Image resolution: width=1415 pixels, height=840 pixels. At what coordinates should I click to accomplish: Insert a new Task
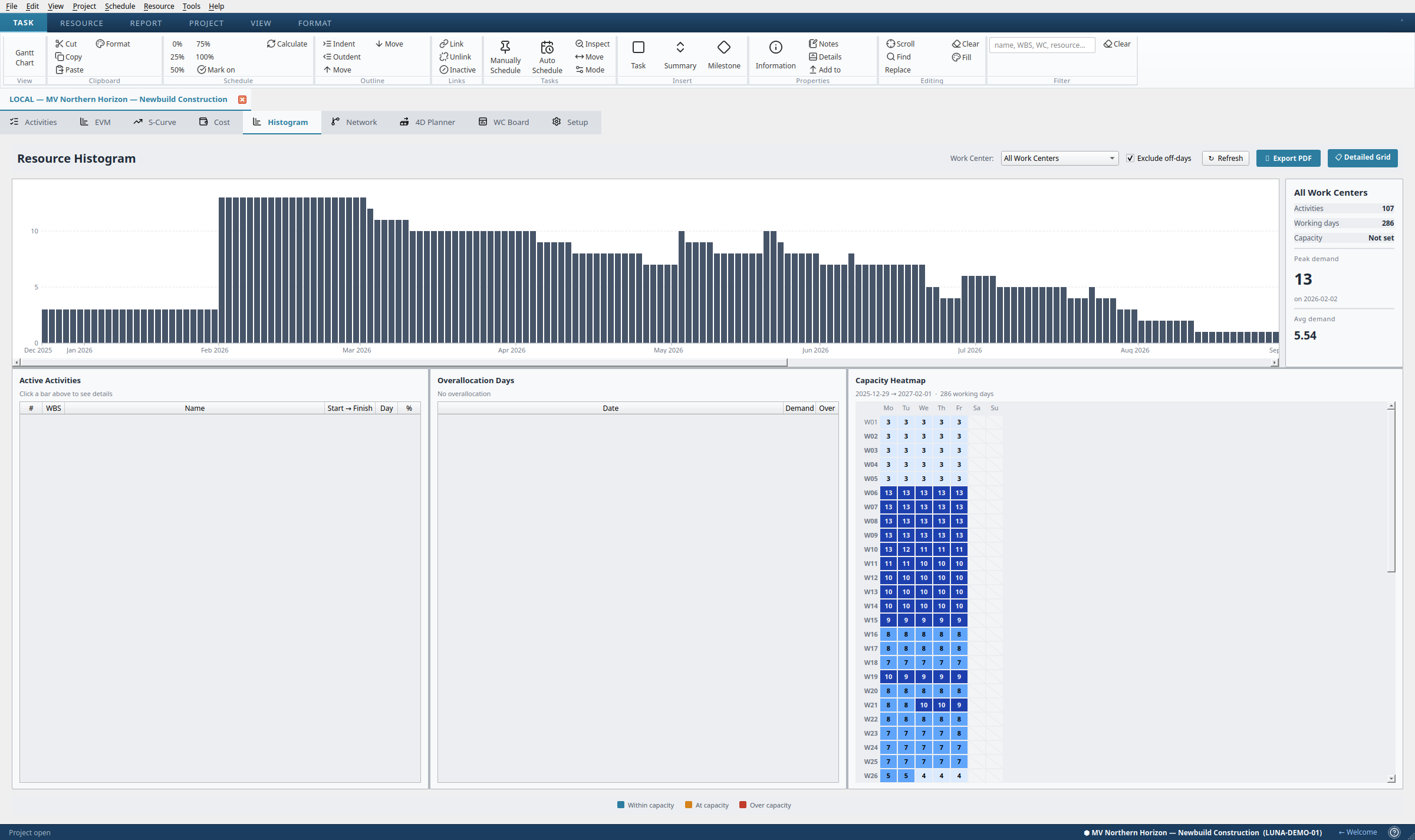[x=638, y=54]
